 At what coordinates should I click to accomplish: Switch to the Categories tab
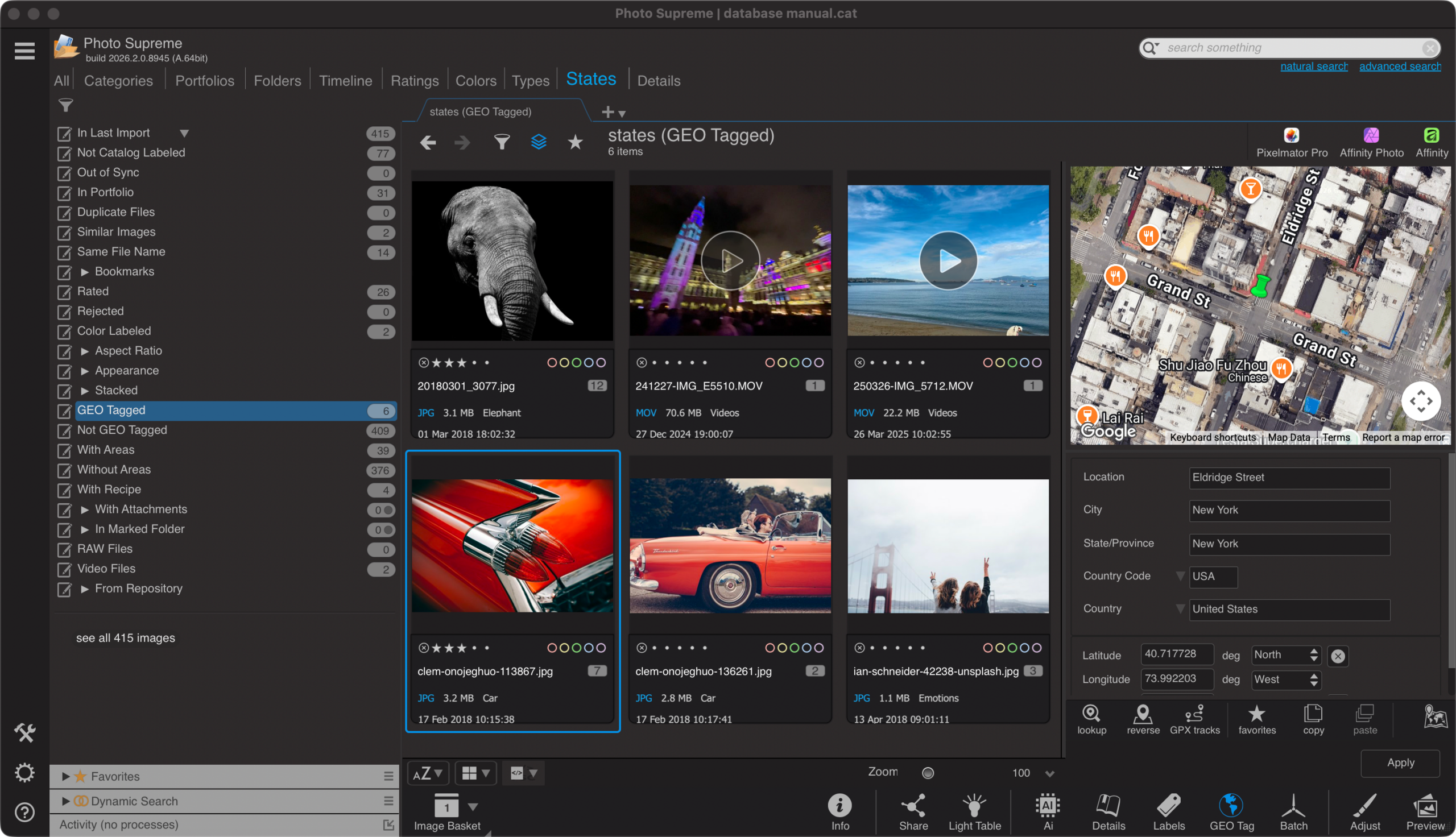tap(118, 81)
